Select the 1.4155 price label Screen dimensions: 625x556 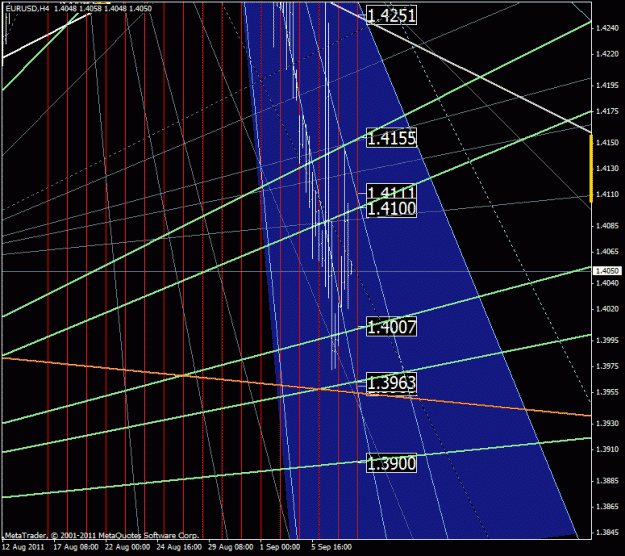click(391, 138)
